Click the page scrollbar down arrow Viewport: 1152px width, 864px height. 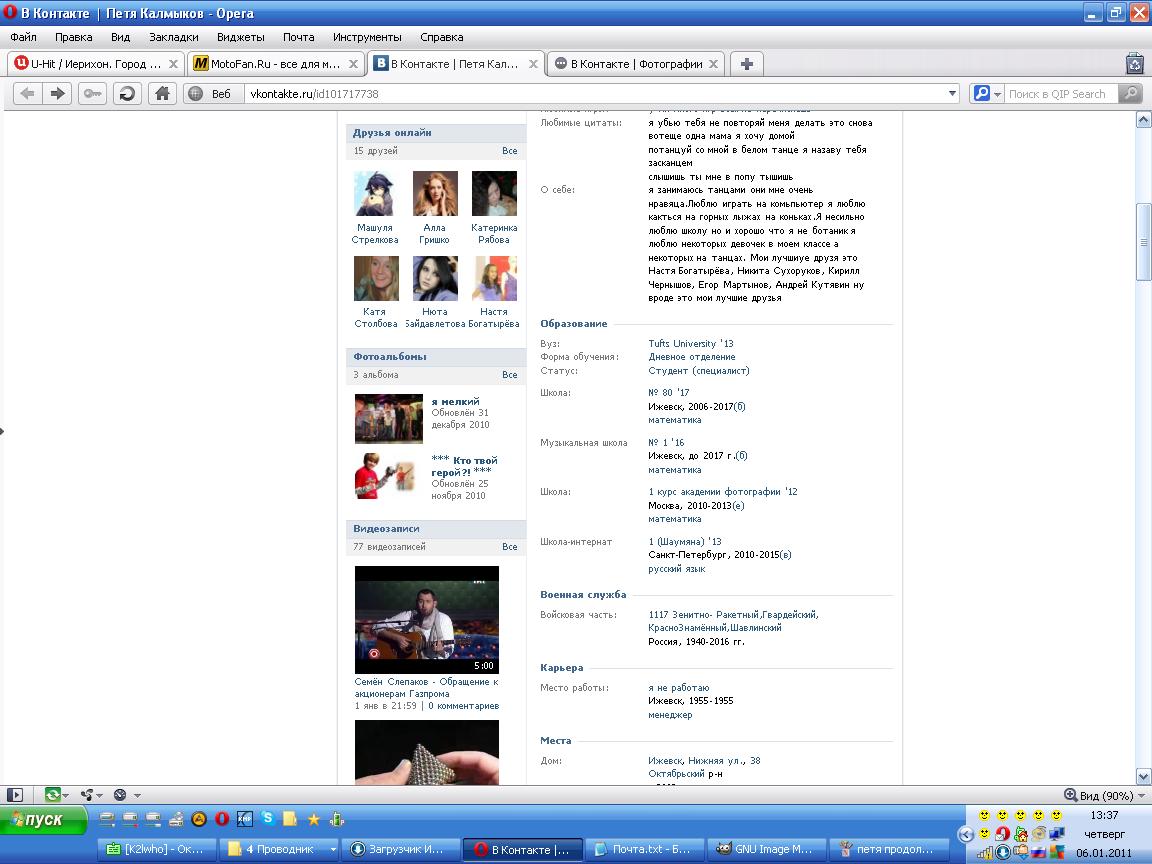click(x=1143, y=776)
